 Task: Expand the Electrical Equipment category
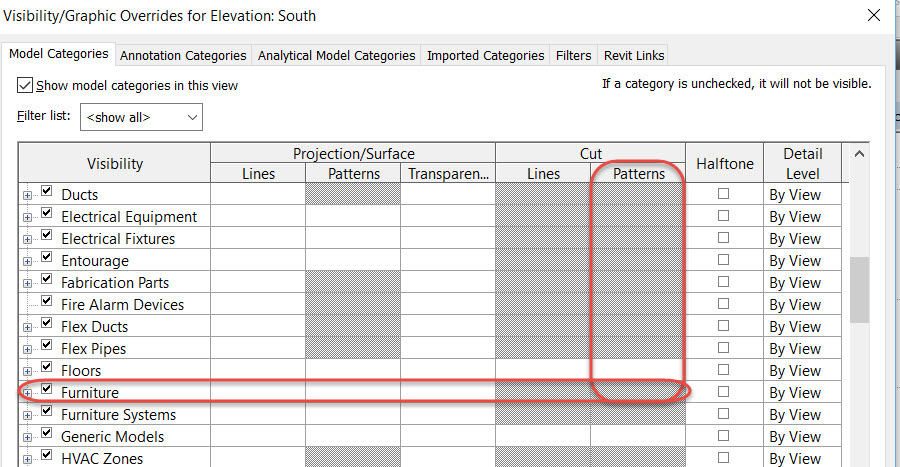click(x=27, y=217)
